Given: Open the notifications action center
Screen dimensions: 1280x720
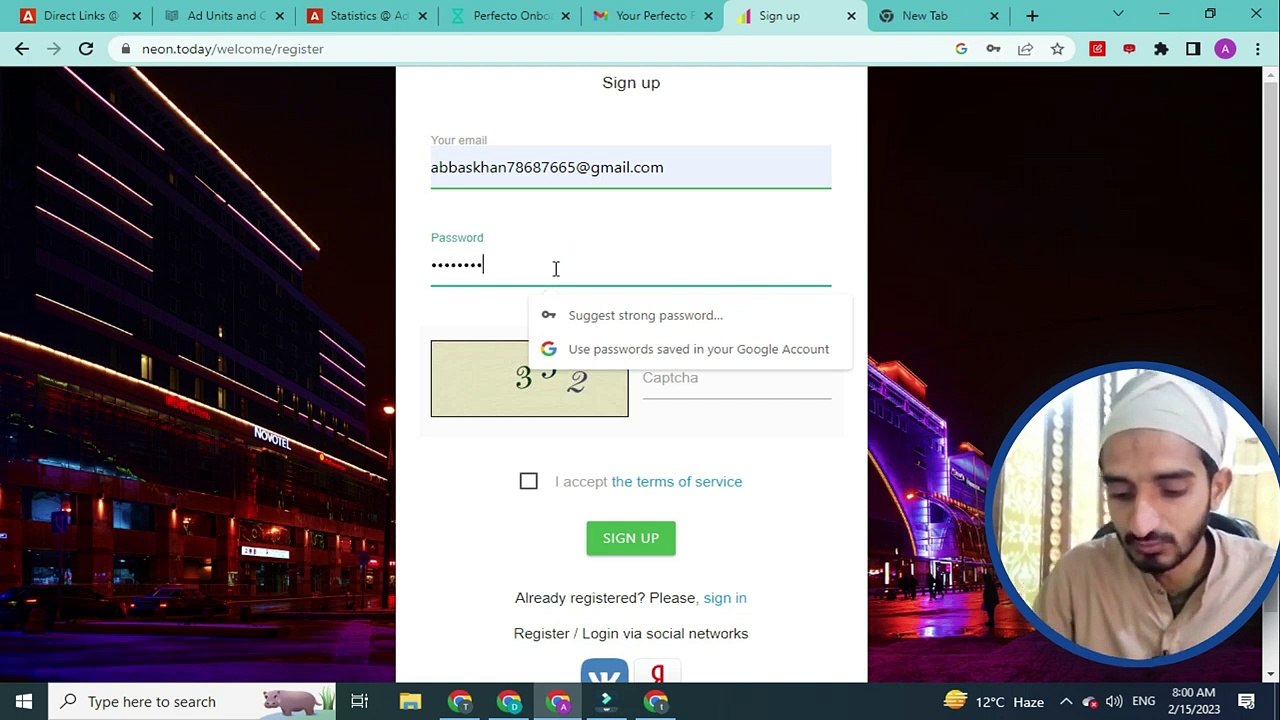Looking at the screenshot, I should [1247, 702].
